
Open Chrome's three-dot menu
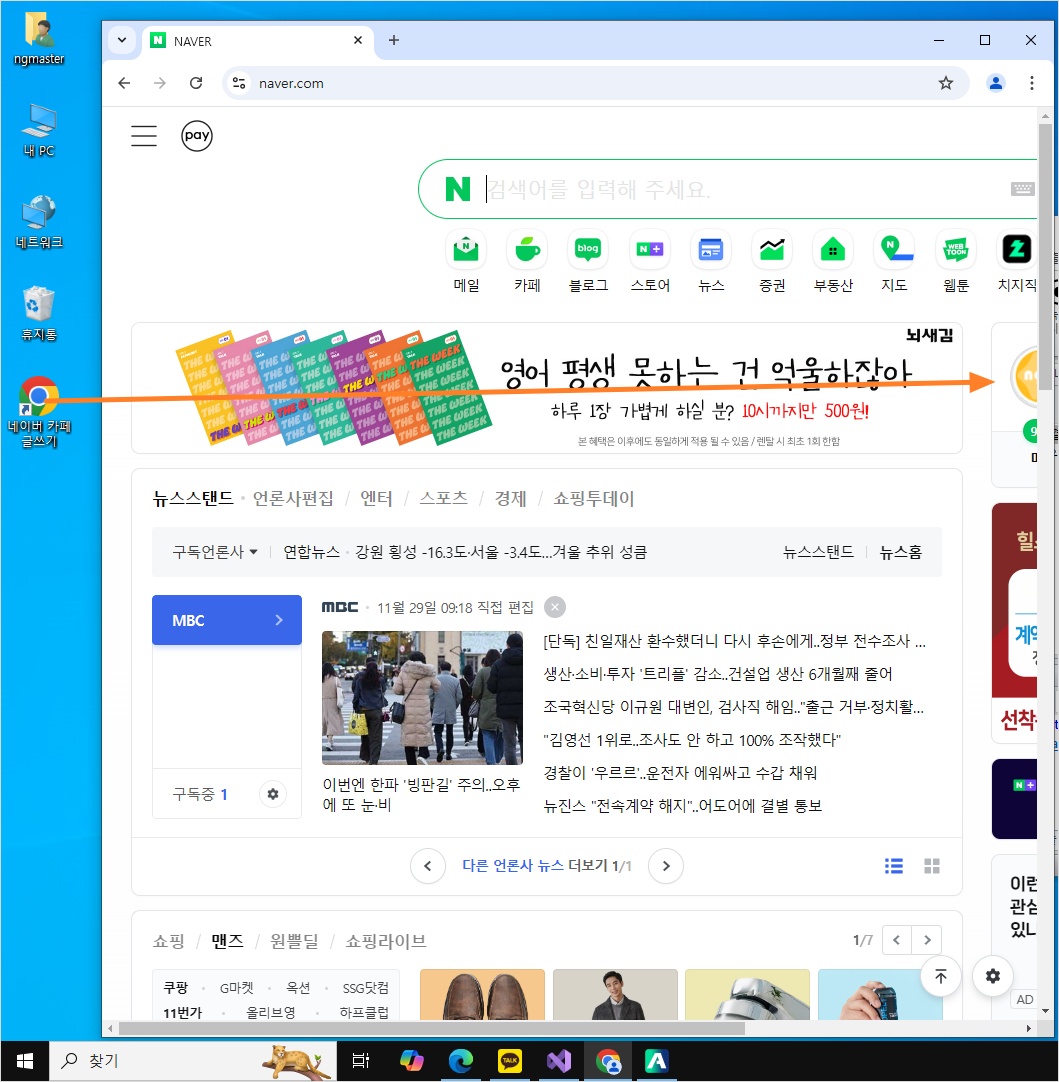[x=1031, y=83]
